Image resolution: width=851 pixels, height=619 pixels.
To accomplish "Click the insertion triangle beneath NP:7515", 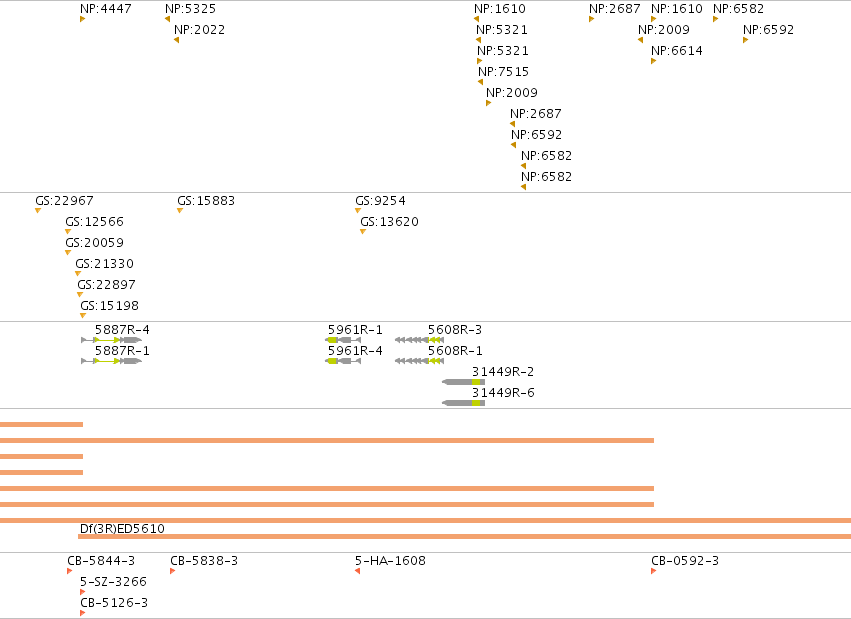I will (480, 82).
